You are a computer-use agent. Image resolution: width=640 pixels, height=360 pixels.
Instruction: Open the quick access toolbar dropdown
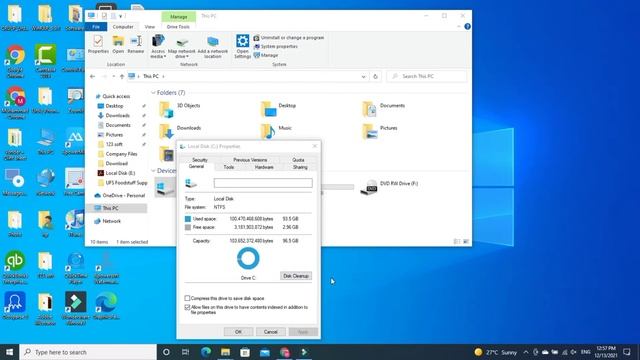[120, 16]
